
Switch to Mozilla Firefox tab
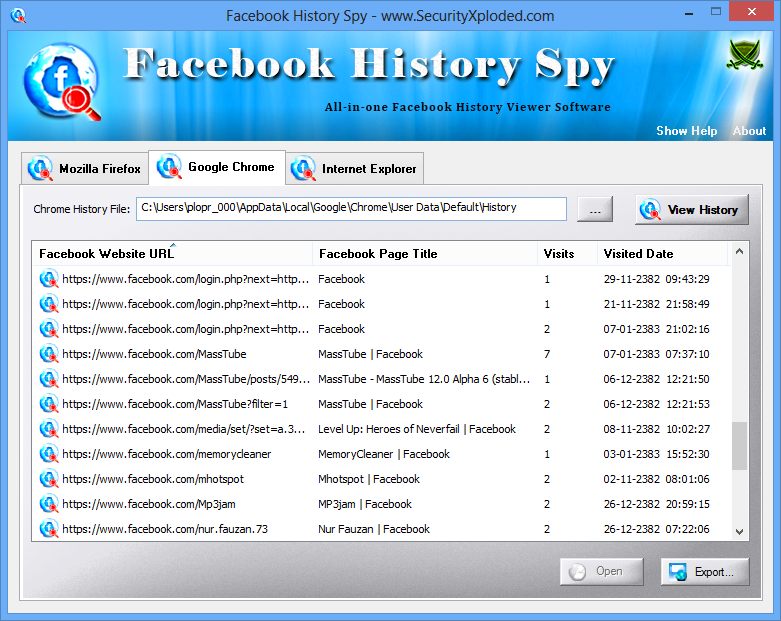tap(85, 168)
